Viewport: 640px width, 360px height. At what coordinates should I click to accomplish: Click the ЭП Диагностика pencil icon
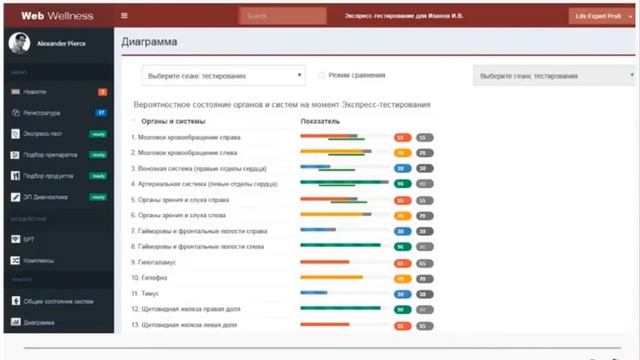pyautogui.click(x=16, y=197)
